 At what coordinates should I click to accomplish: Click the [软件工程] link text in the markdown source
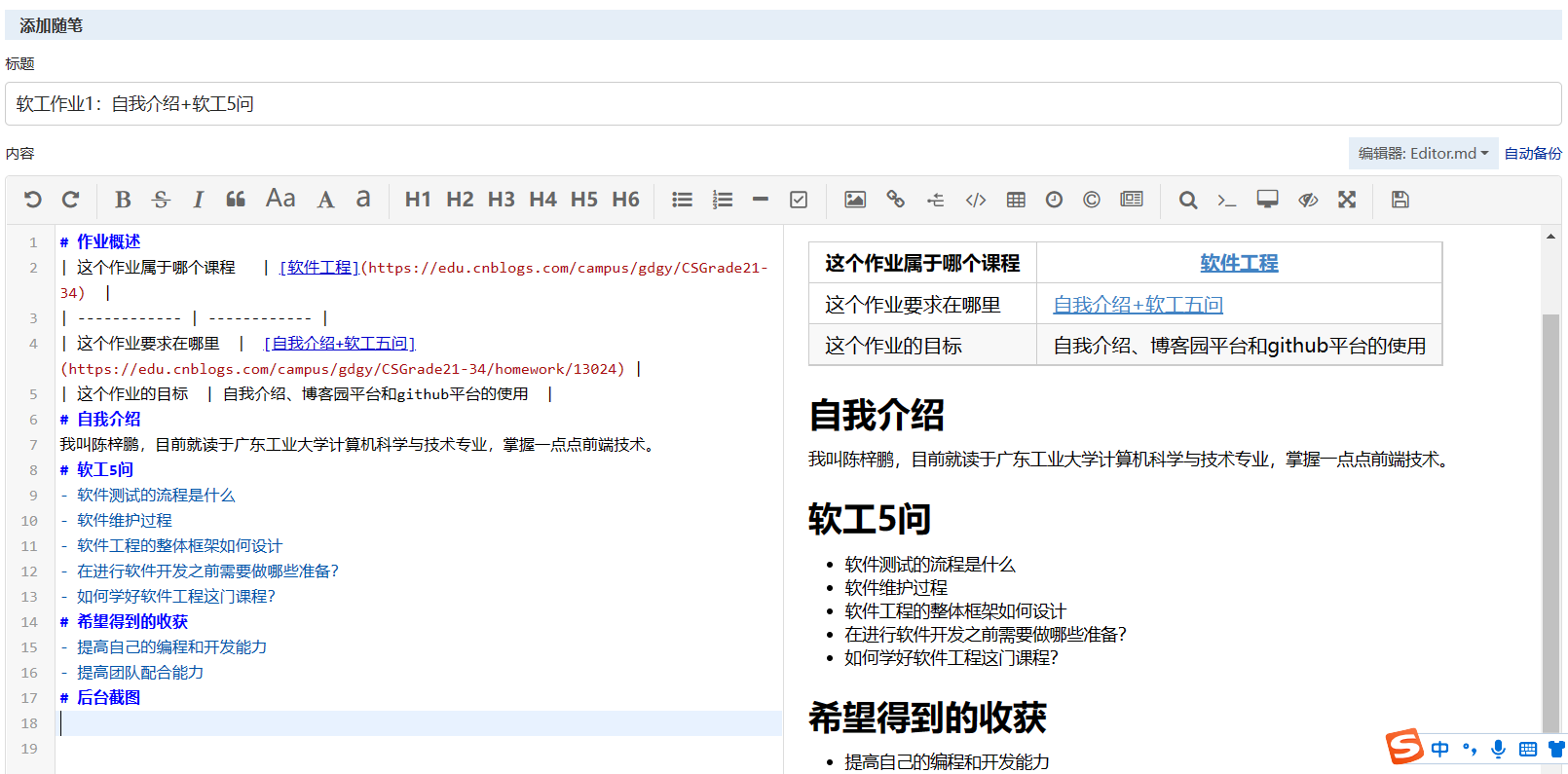click(x=319, y=267)
